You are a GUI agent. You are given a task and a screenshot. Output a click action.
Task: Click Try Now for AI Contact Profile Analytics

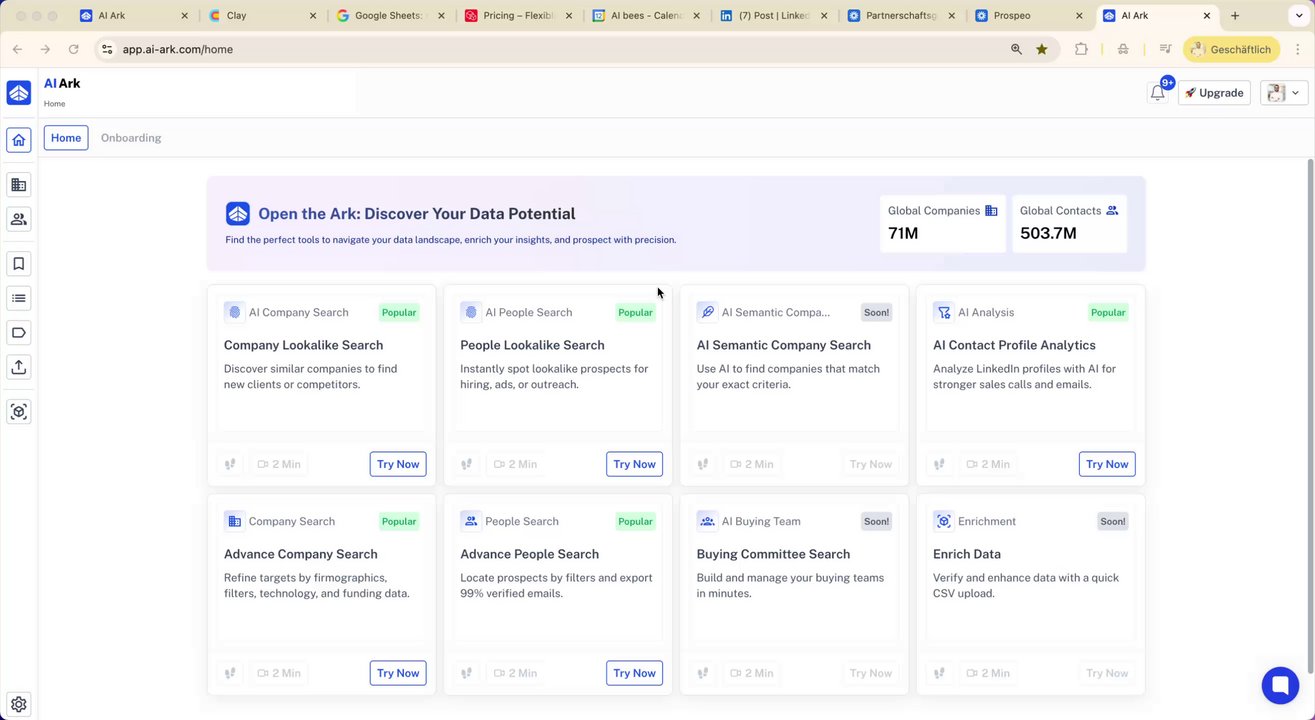(1107, 464)
